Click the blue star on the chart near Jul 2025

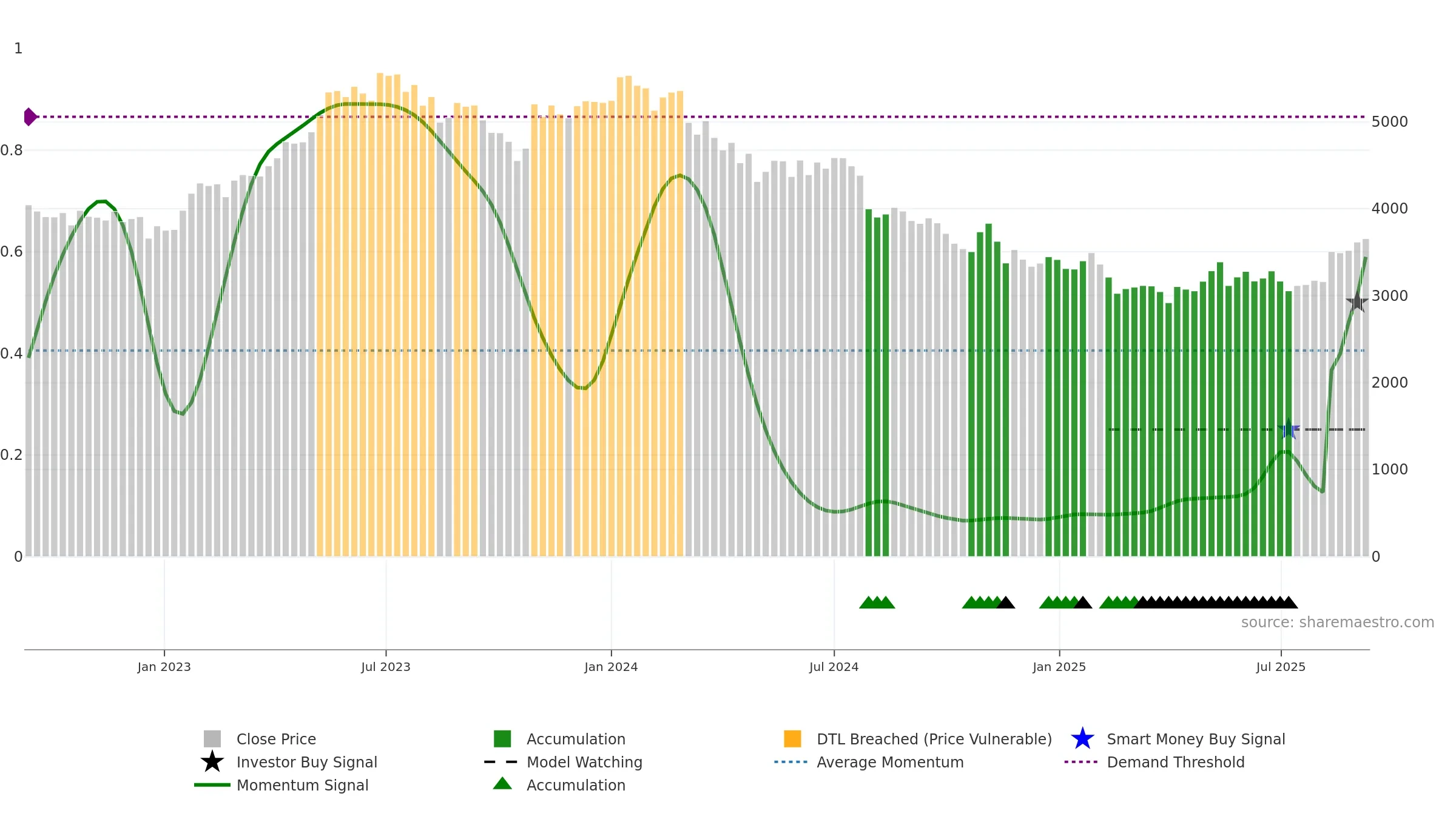pos(1289,429)
